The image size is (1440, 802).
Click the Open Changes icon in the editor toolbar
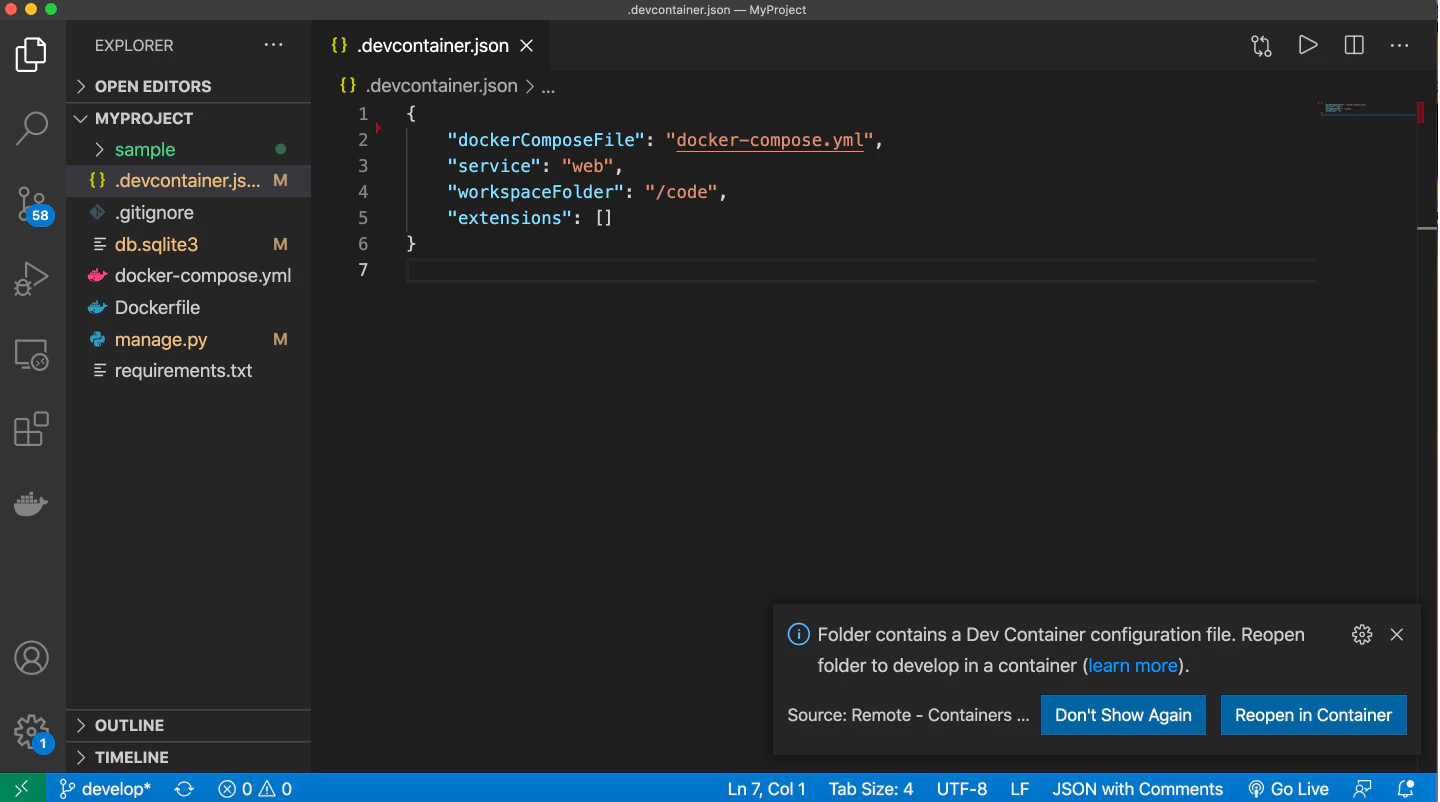click(1261, 46)
